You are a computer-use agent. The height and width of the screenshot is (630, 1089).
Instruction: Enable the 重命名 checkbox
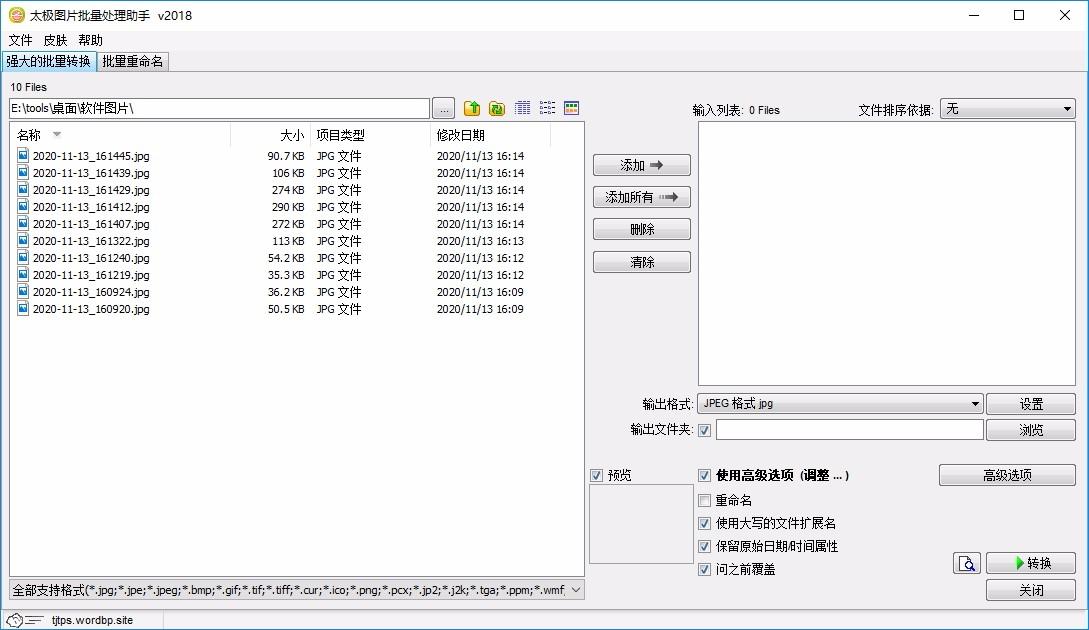click(705, 500)
